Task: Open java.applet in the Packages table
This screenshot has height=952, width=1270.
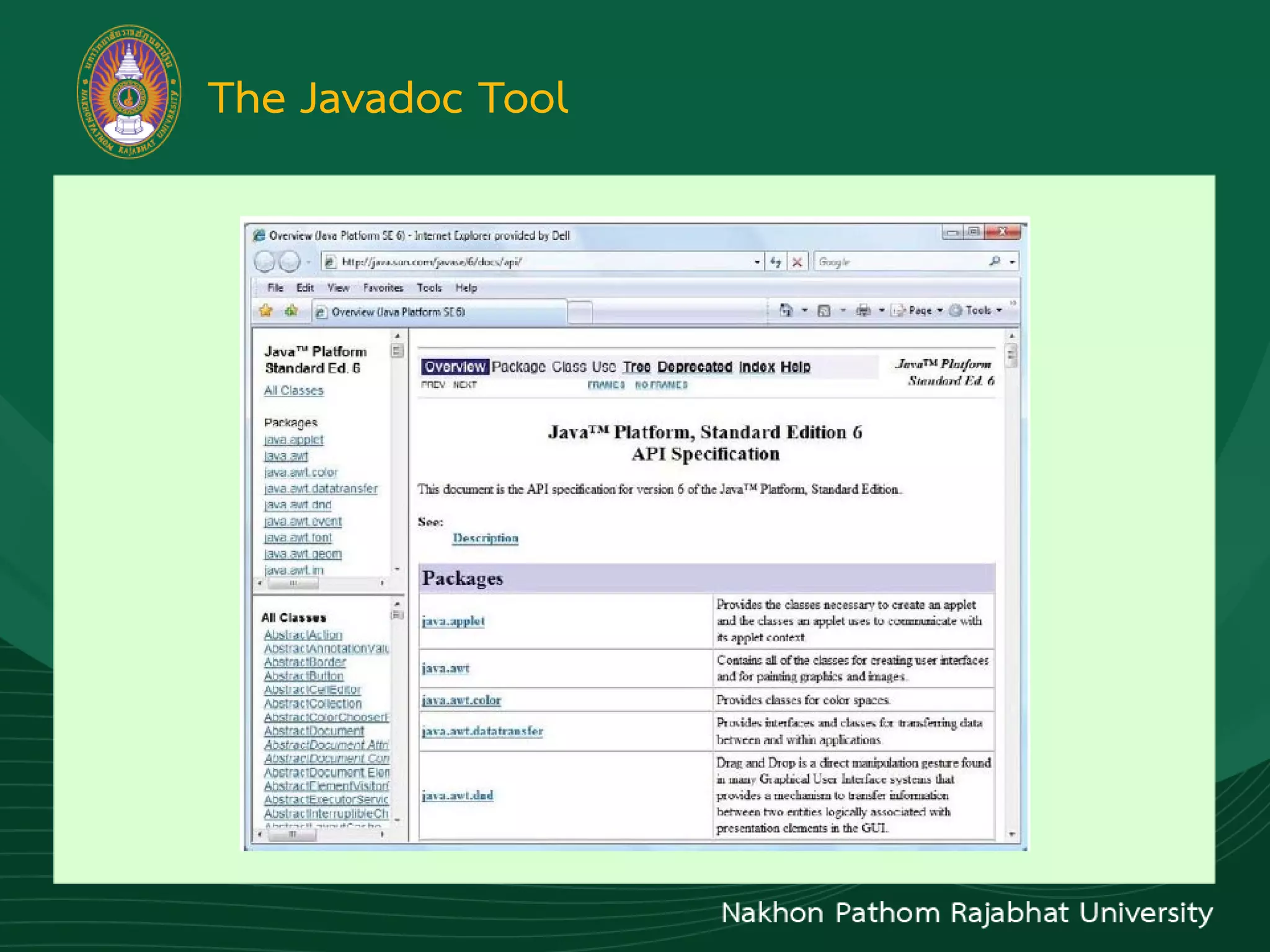Action: tap(453, 621)
